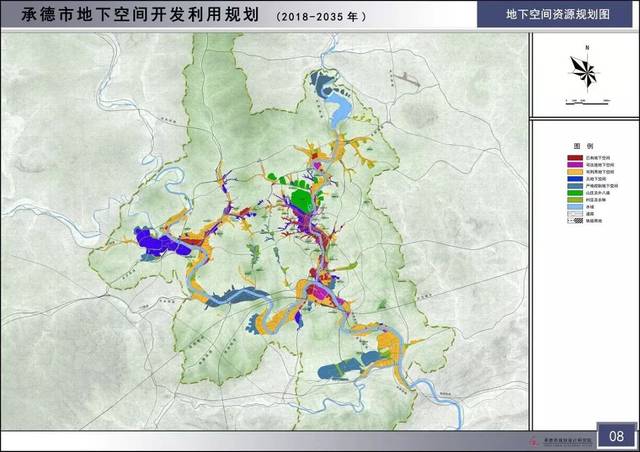Click the light blue water legend swatch

(x=575, y=207)
